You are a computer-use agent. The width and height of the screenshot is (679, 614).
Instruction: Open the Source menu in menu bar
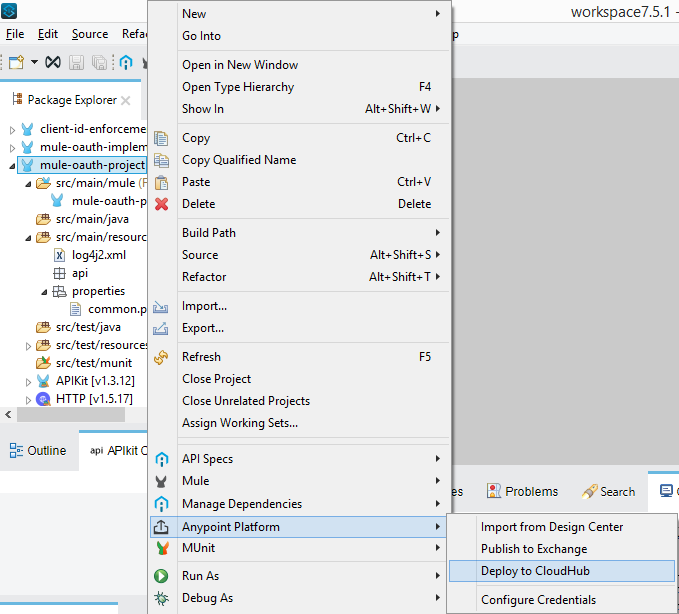[x=90, y=34]
